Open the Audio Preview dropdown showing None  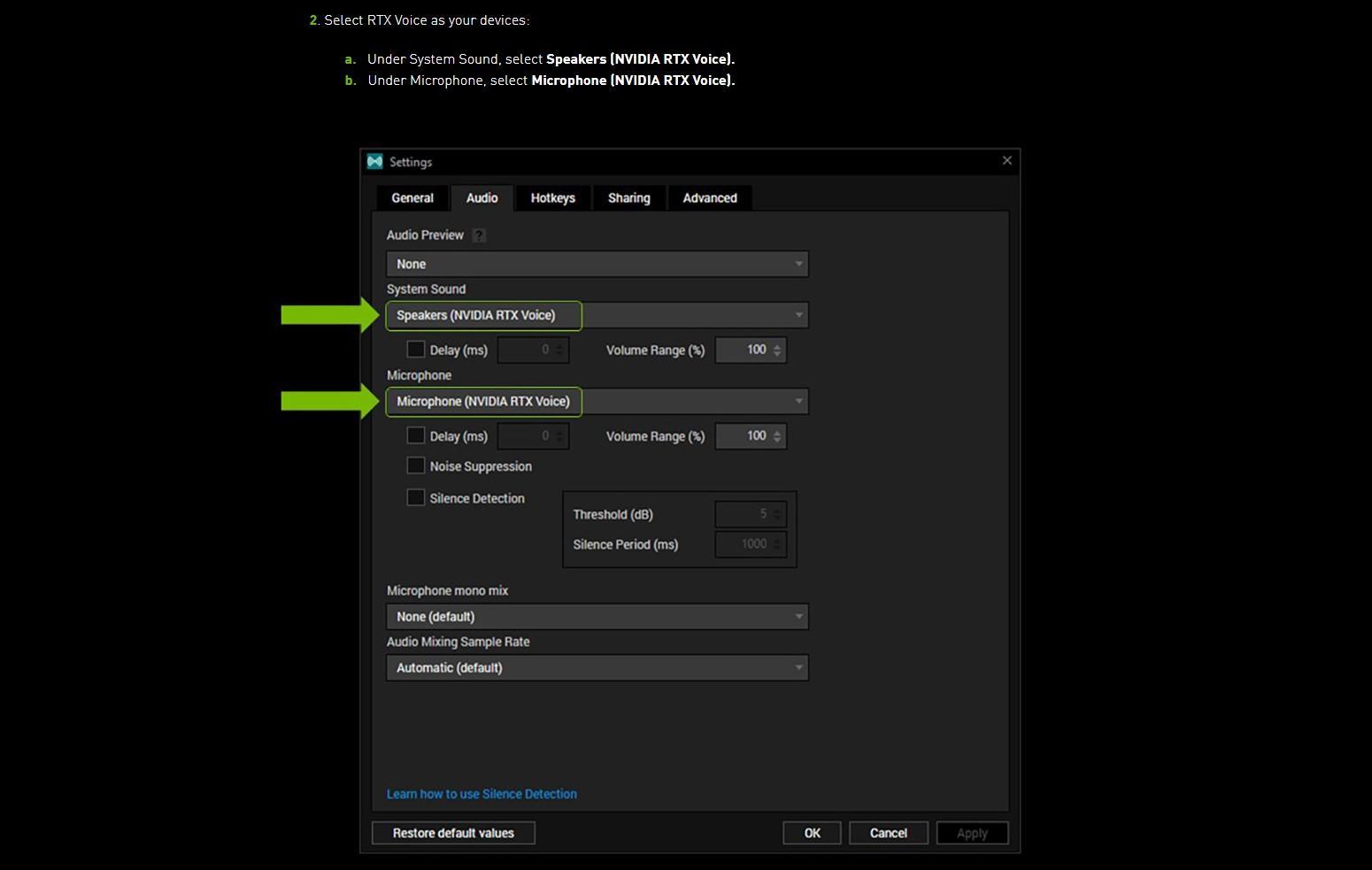pos(597,264)
